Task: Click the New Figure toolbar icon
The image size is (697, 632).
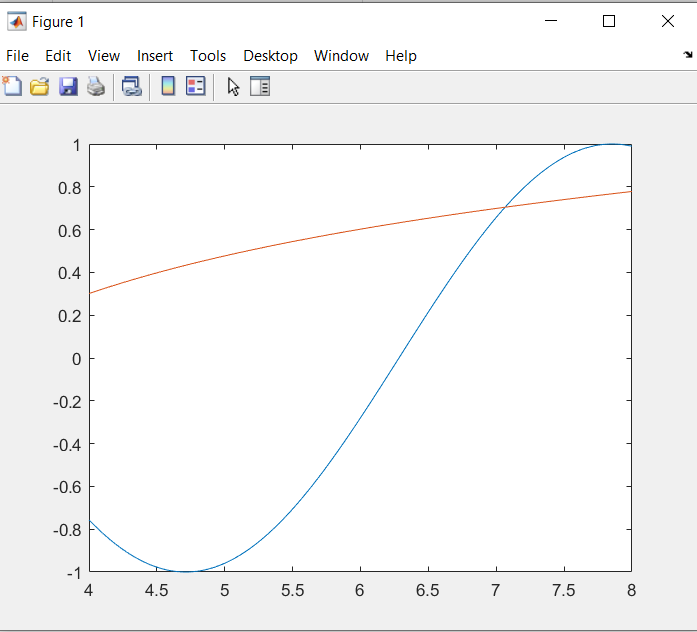Action: coord(12,86)
